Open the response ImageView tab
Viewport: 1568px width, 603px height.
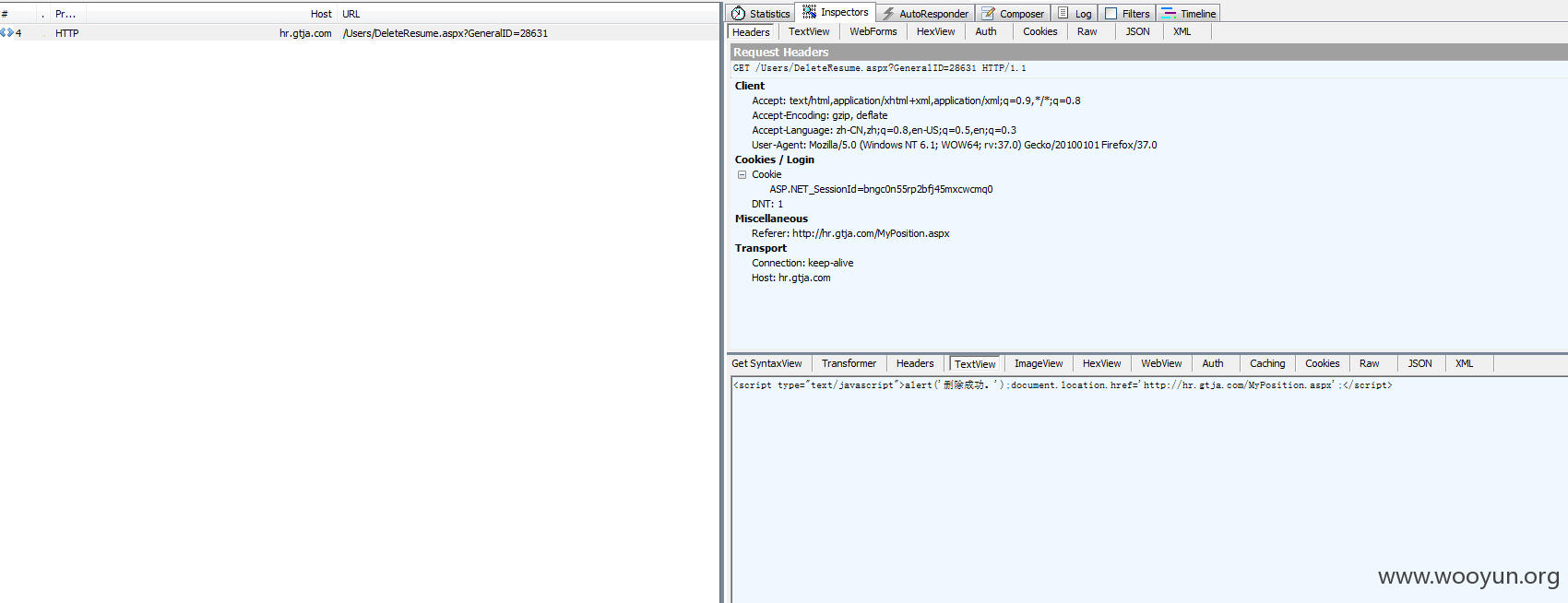1039,363
